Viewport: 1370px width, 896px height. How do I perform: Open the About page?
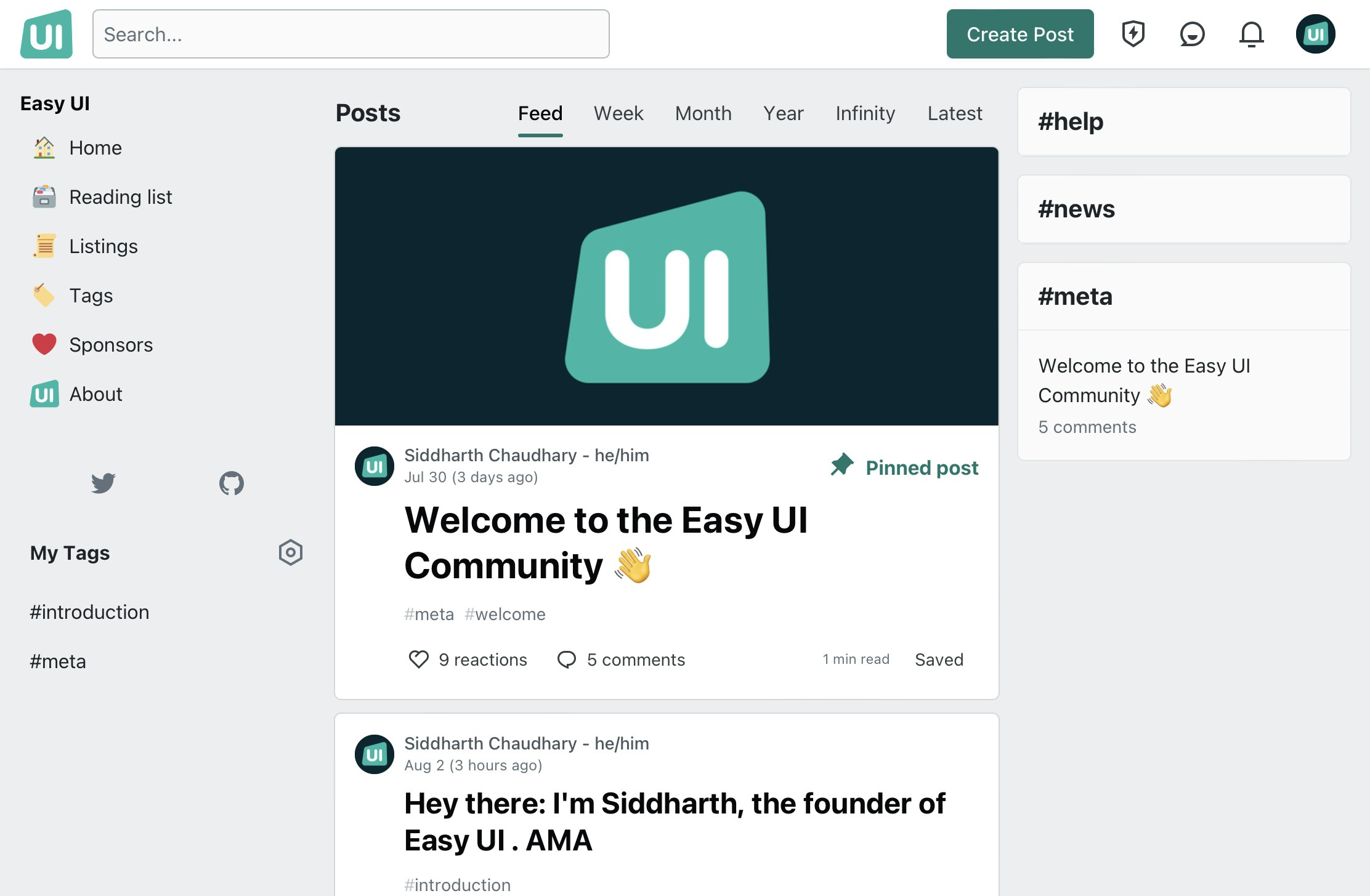95,394
